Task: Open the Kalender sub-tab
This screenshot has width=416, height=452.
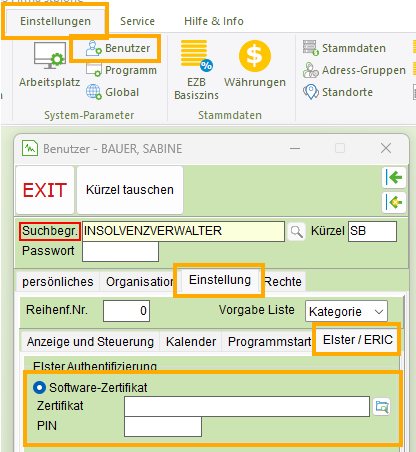Action: [x=191, y=342]
